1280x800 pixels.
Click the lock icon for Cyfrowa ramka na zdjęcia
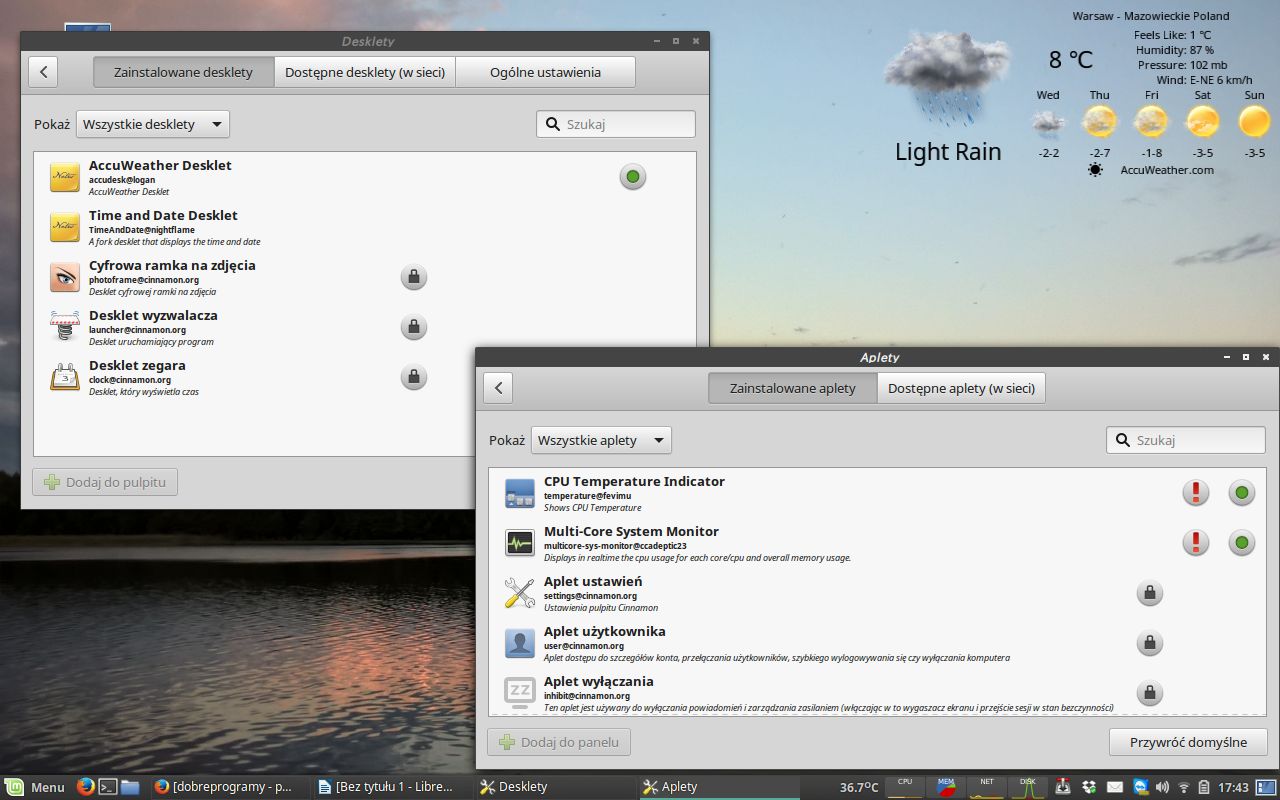click(x=414, y=277)
